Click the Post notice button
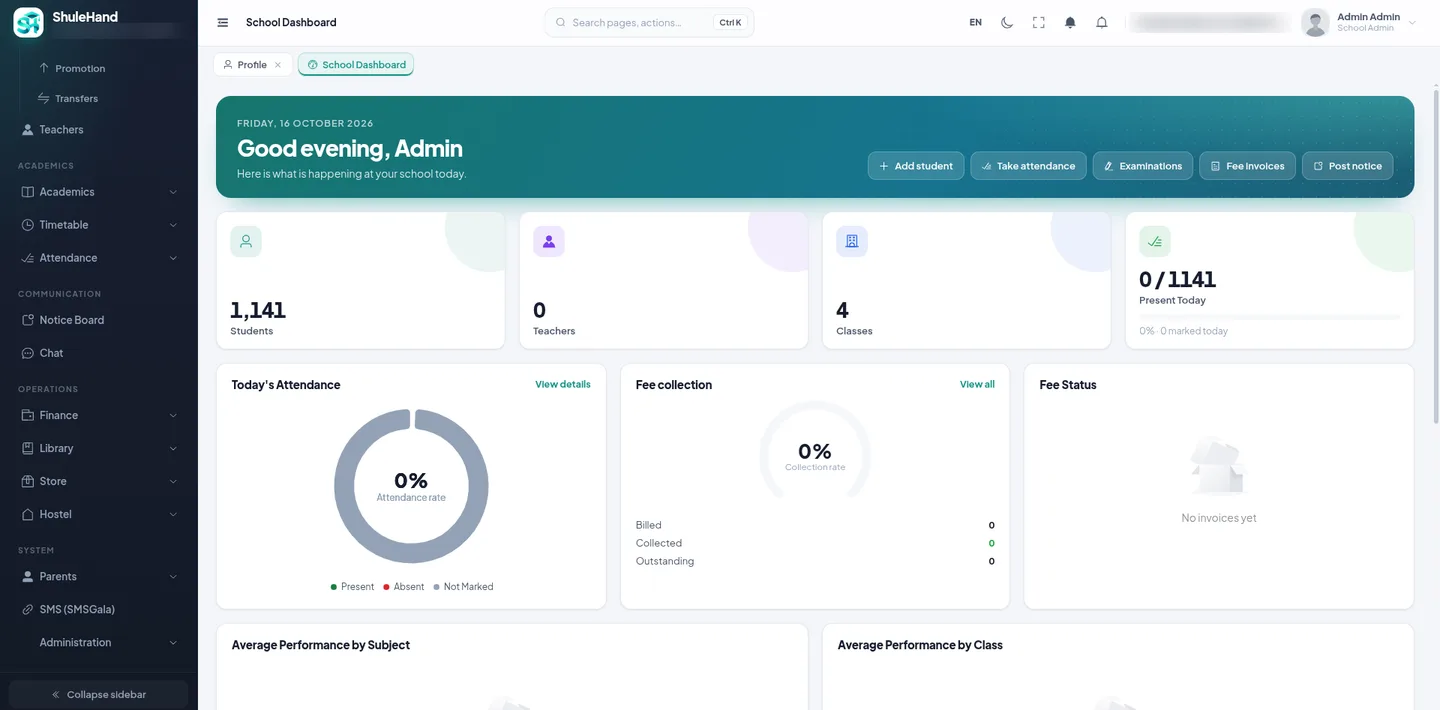This screenshot has width=1440, height=710. point(1348,166)
